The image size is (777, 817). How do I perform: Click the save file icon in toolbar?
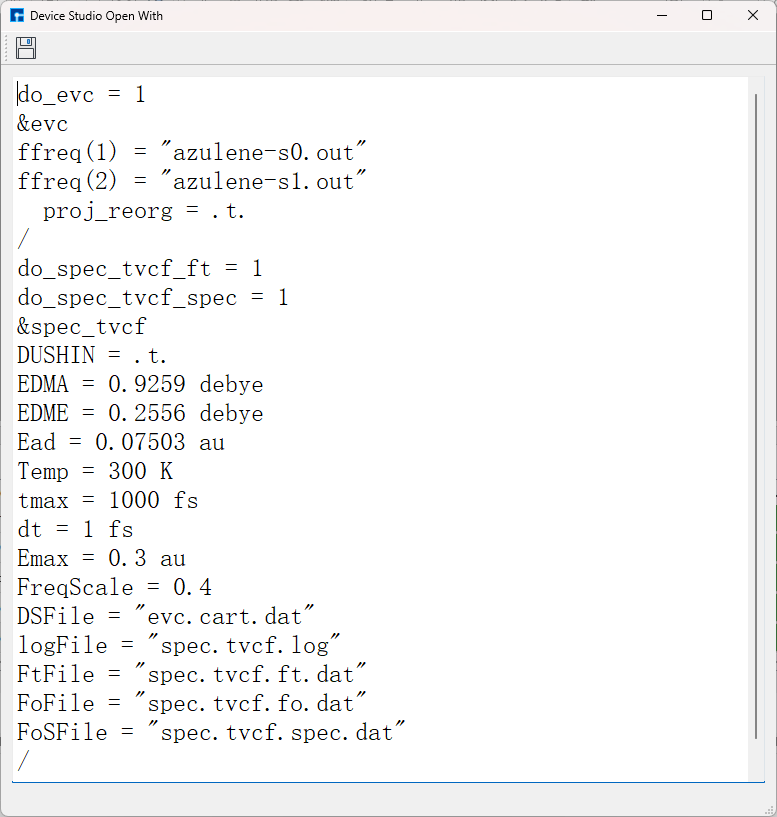click(26, 48)
